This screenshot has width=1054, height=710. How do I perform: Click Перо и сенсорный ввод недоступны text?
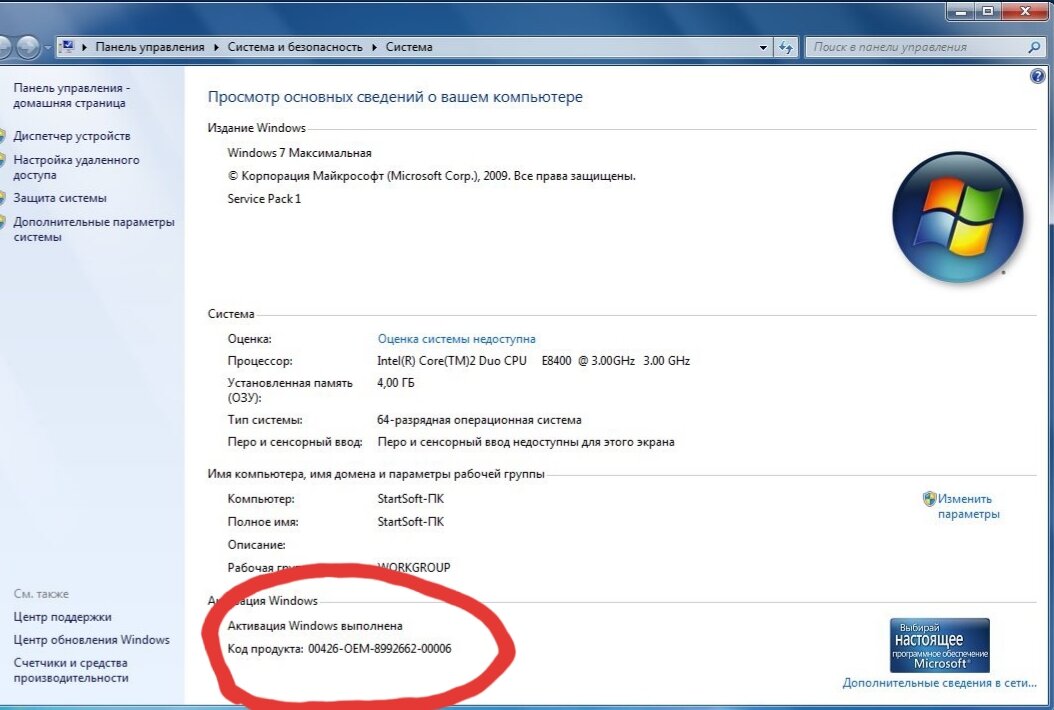[526, 442]
